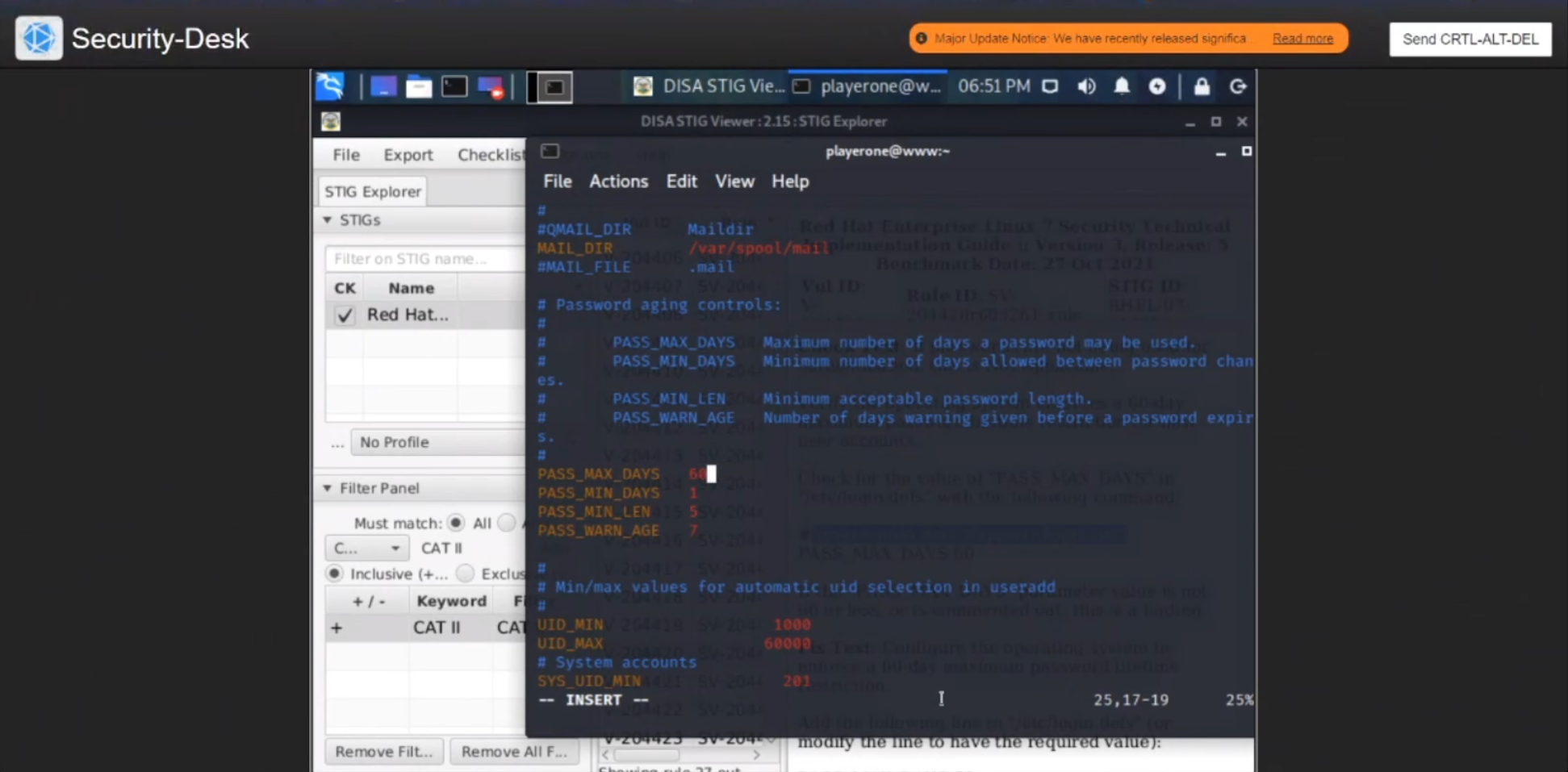This screenshot has width=1568, height=772.
Task: Launch the terminal emulator panel icon
Action: 454,86
